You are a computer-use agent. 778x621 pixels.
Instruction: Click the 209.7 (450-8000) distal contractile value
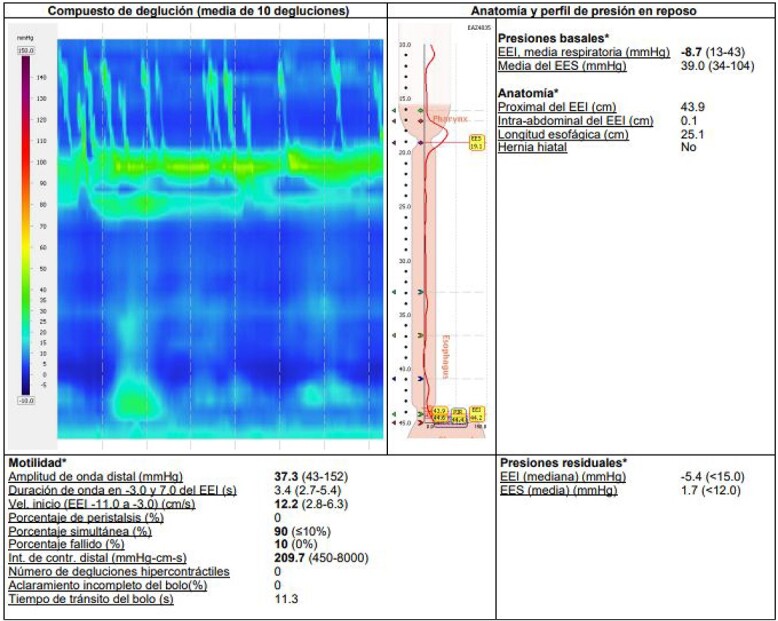(321, 558)
